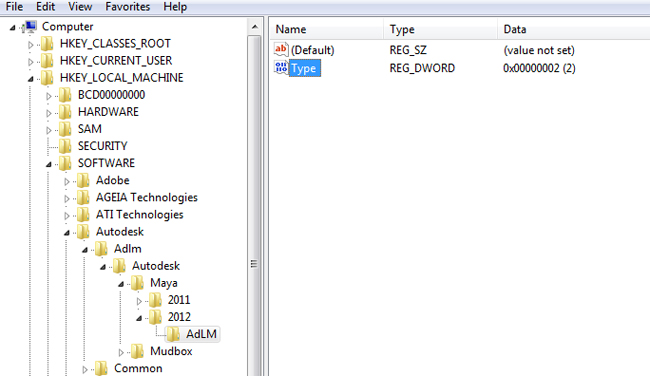Collapse the Computer root node
The width and height of the screenshot is (650, 376).
tap(12, 28)
